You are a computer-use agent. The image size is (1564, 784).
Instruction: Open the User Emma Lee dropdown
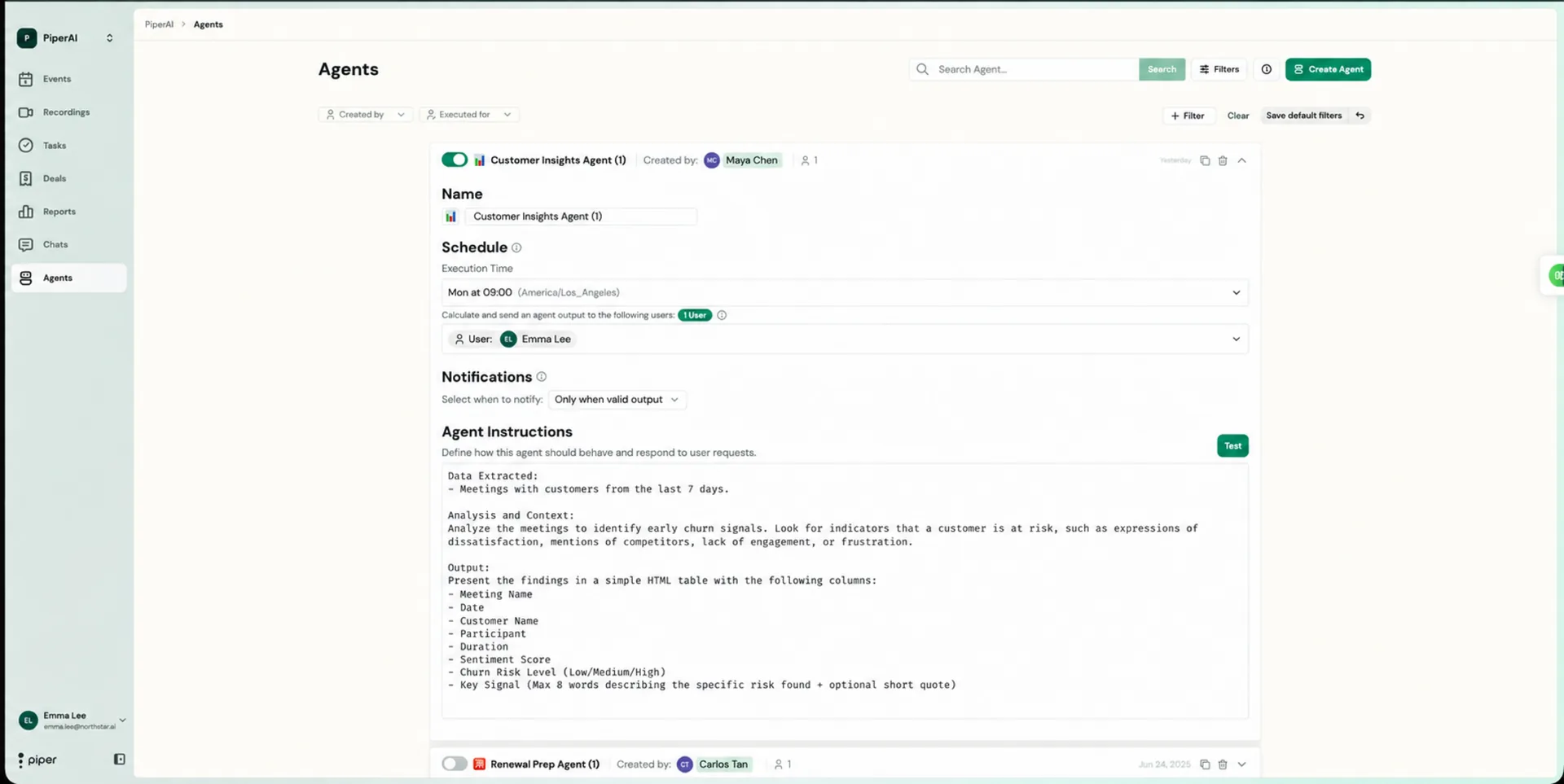click(845, 339)
